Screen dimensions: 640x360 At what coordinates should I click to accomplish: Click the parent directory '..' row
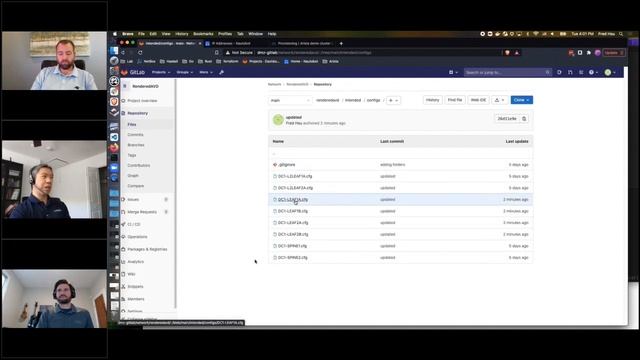[x=400, y=153]
